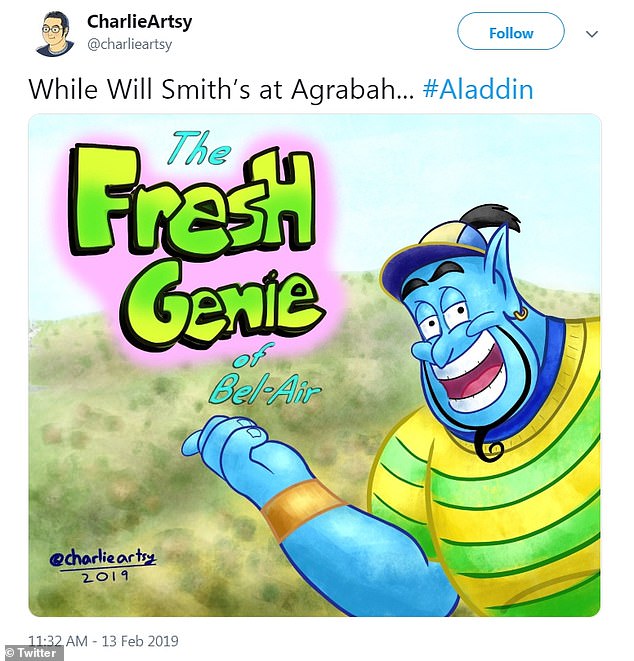
Task: Click the teal "The" text in the artwork
Action: (x=200, y=148)
